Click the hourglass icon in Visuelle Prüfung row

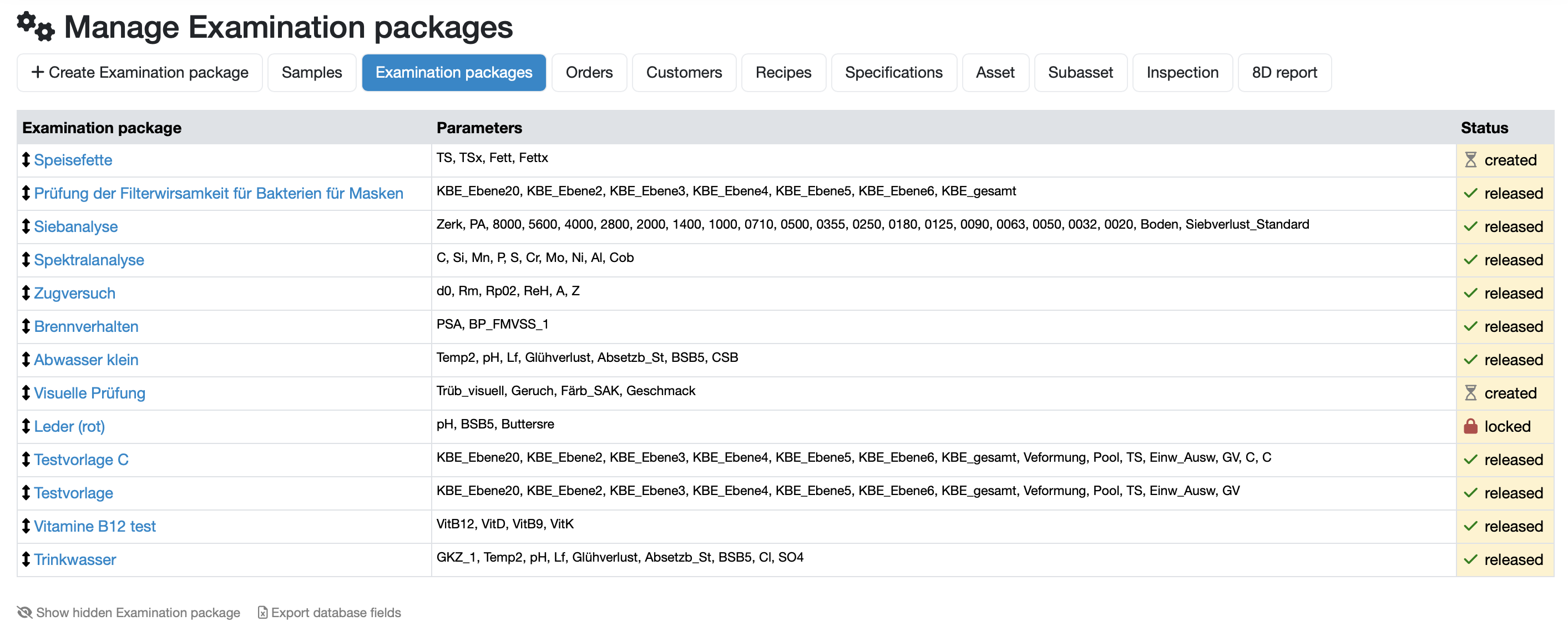(x=1470, y=393)
